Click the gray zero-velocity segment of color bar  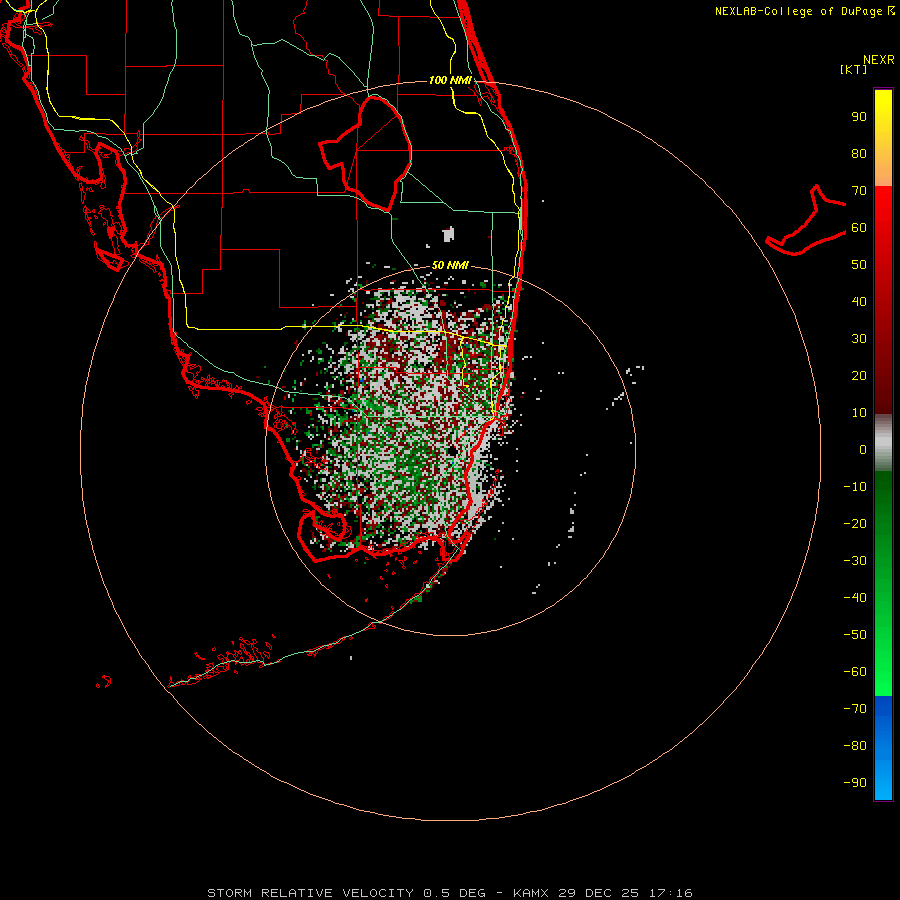click(x=883, y=443)
